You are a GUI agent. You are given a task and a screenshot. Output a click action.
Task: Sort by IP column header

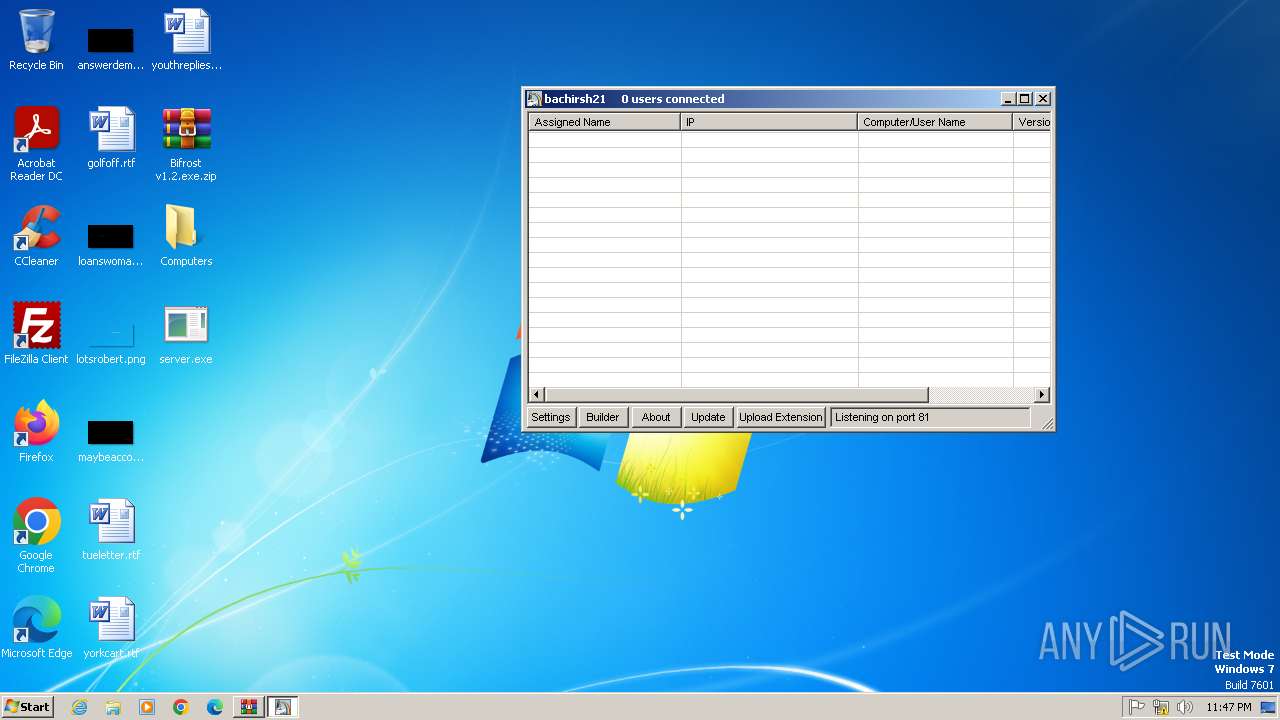tap(769, 122)
